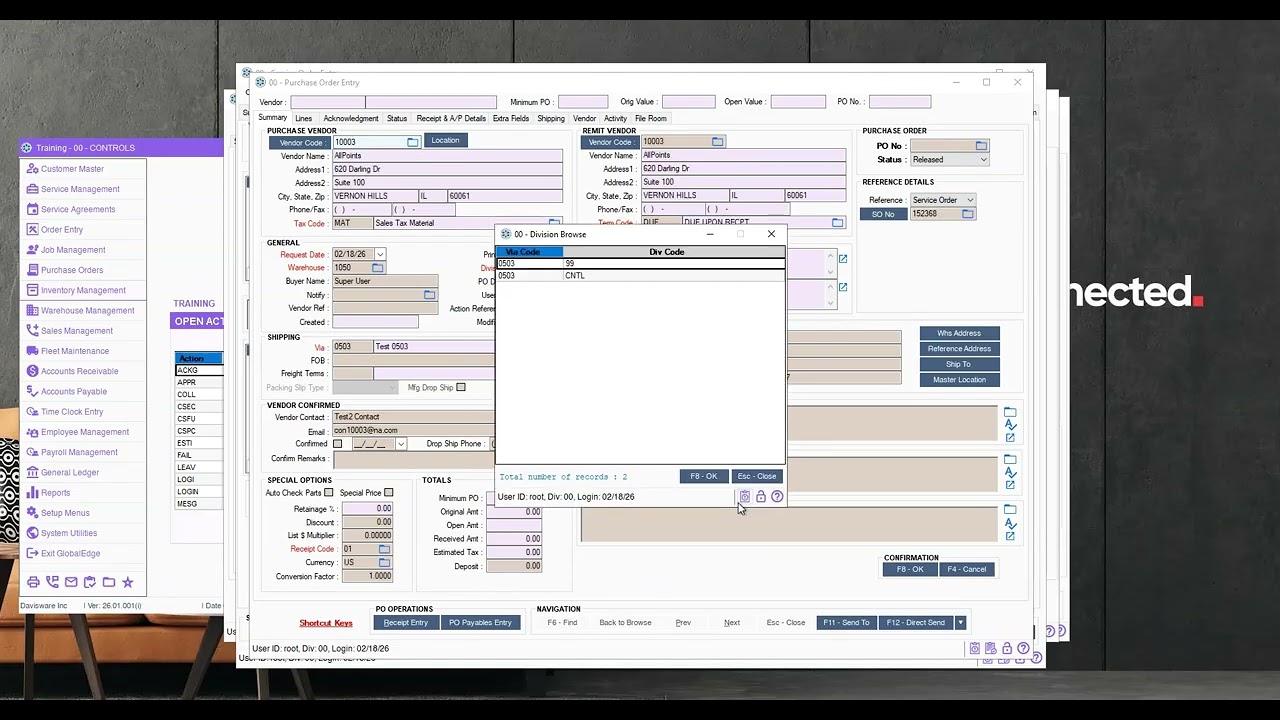Viewport: 1280px width, 720px height.
Task: Click the lock icon in Purchase Order Entry status bar
Action: click(1007, 649)
